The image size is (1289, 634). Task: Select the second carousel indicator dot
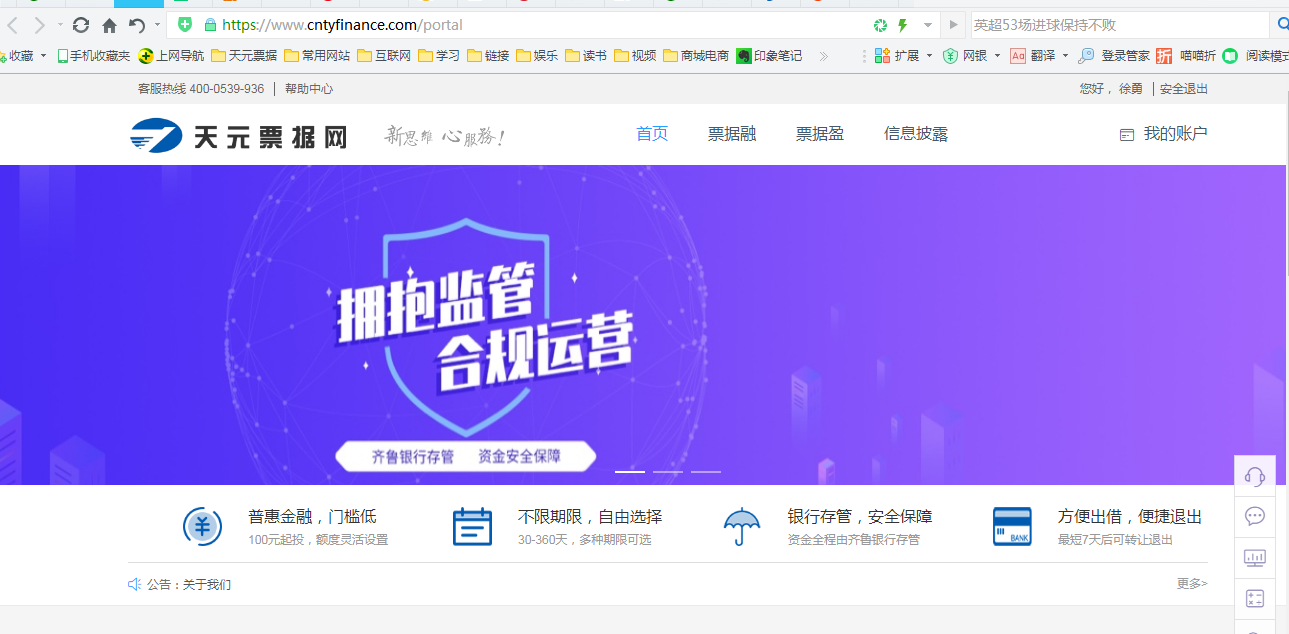click(669, 470)
